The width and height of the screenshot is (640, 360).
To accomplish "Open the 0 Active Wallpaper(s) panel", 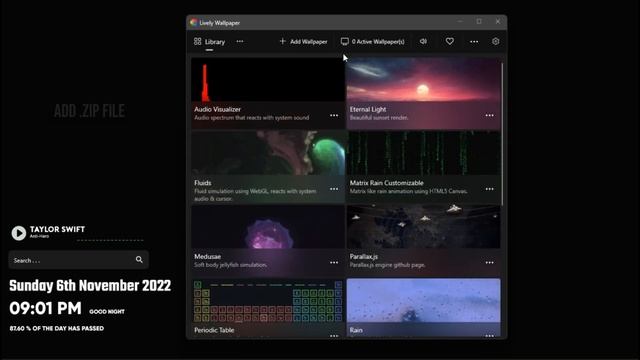I will pyautogui.click(x=373, y=42).
